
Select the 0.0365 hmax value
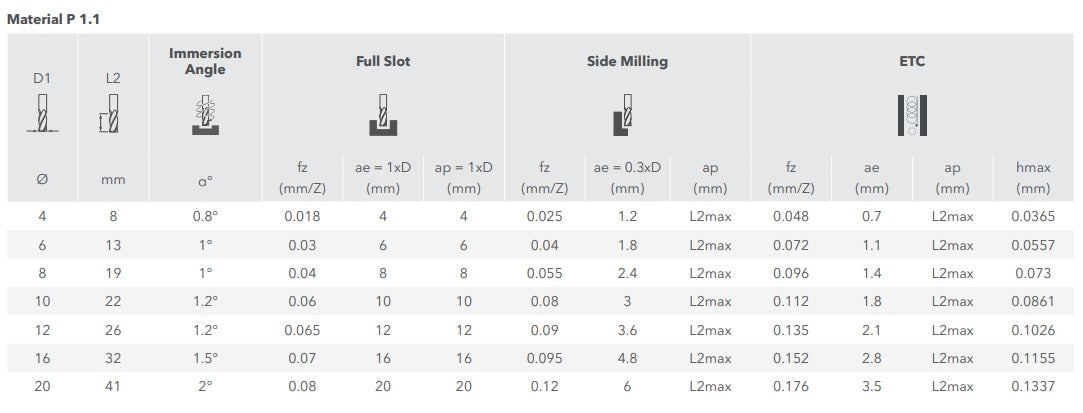tap(1033, 217)
